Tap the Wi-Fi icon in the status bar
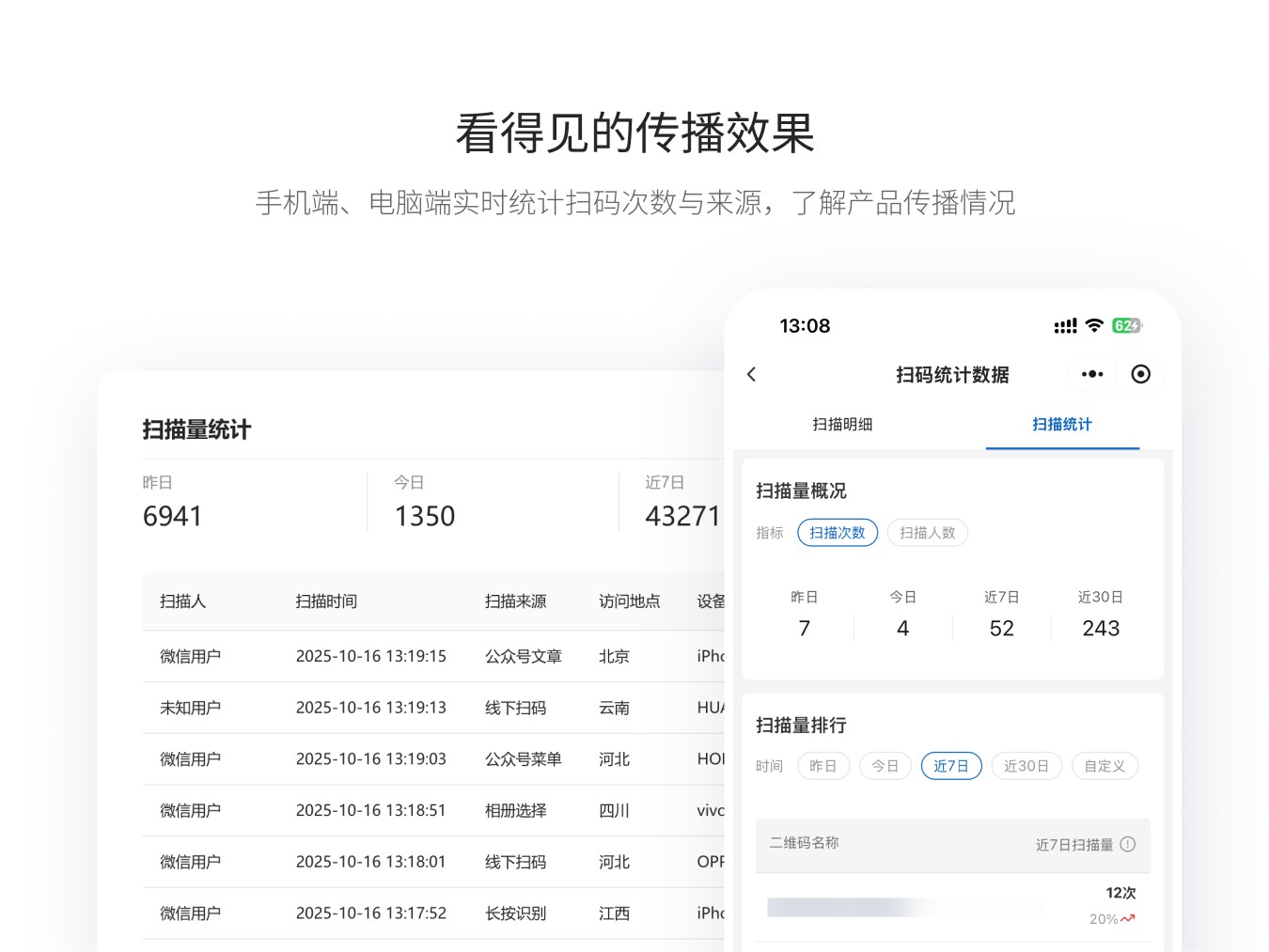This screenshot has height=952, width=1269. 1093,325
